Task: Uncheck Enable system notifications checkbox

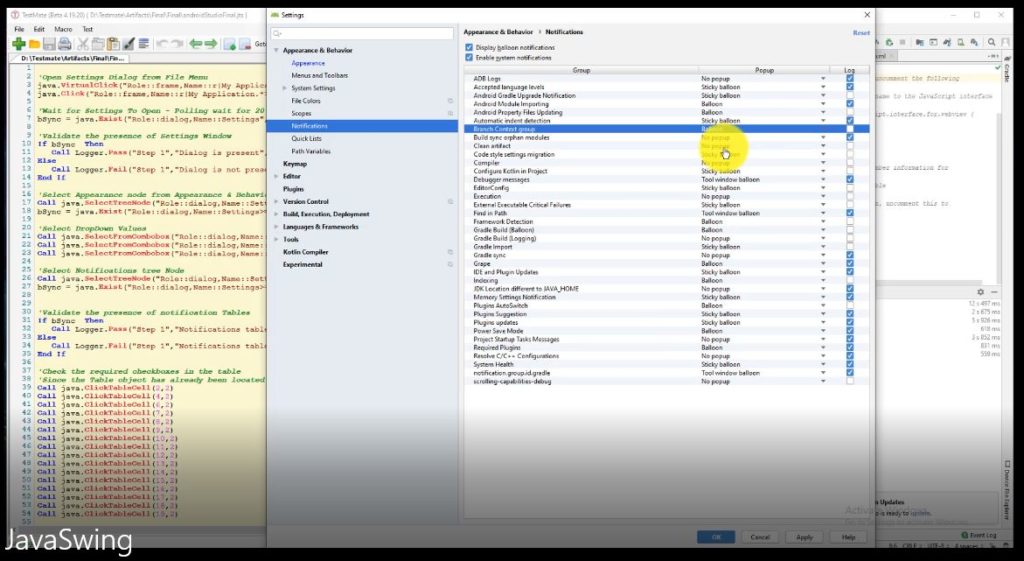Action: tap(470, 58)
